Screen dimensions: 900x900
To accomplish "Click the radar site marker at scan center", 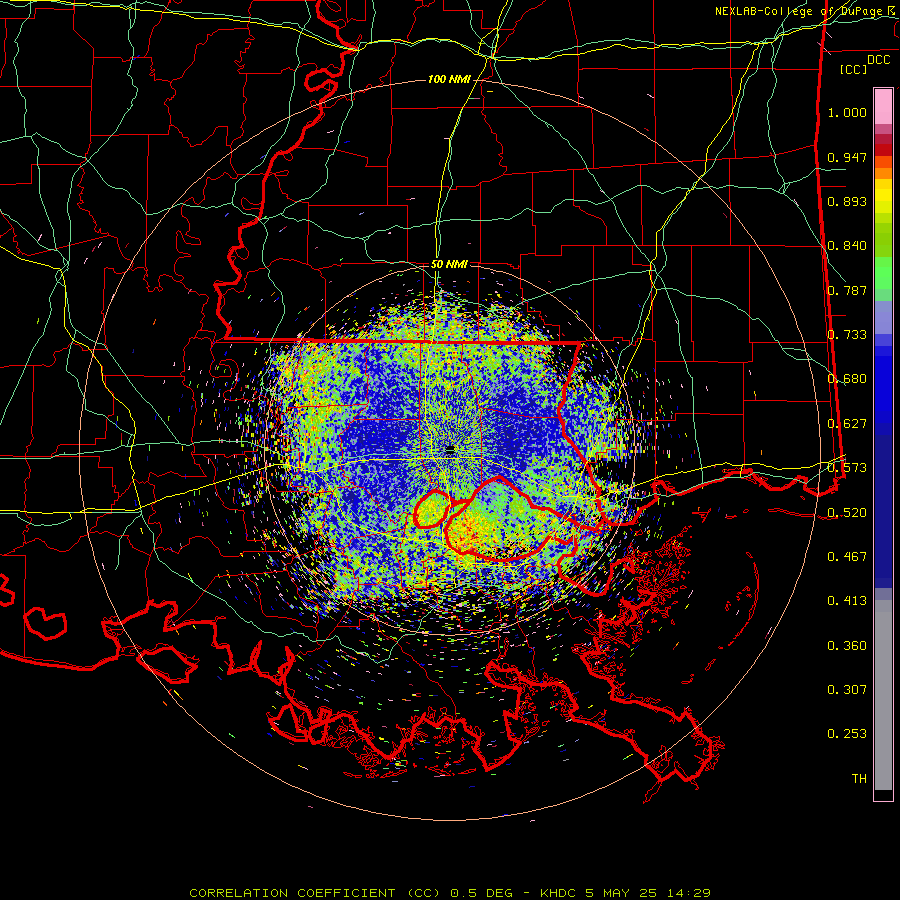I will [x=450, y=449].
